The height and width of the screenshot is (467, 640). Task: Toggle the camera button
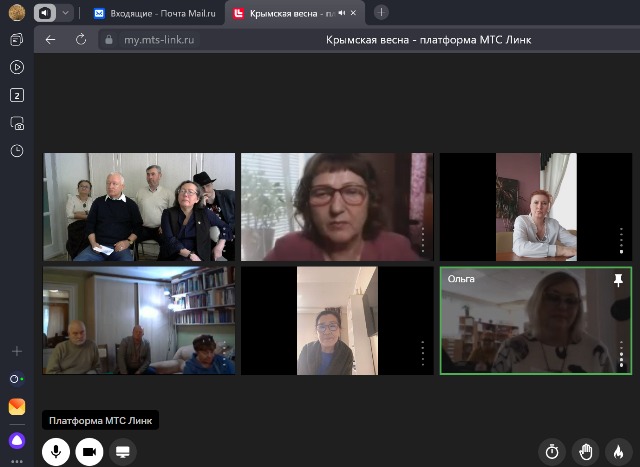89,452
